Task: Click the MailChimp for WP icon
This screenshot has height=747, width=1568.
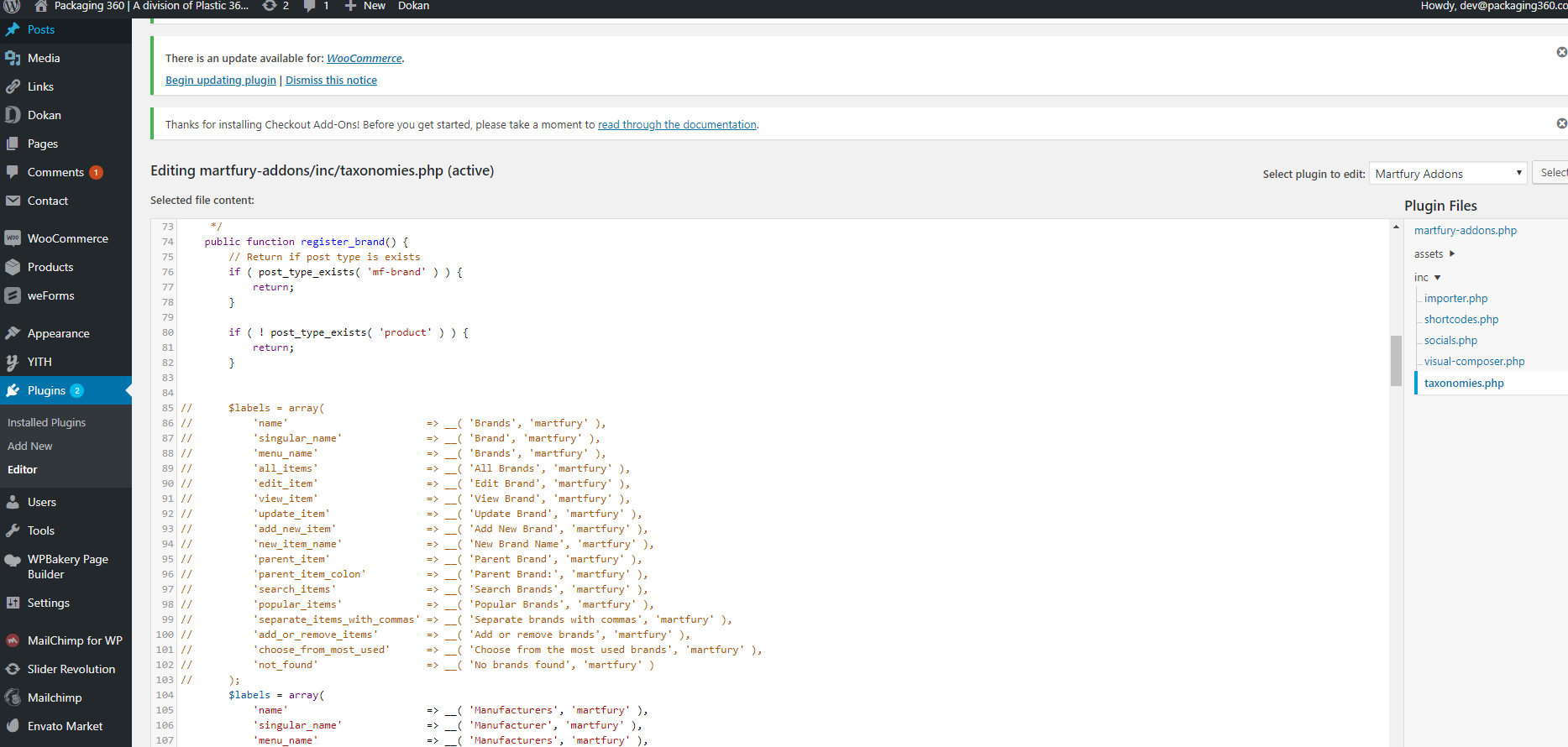Action: point(13,640)
